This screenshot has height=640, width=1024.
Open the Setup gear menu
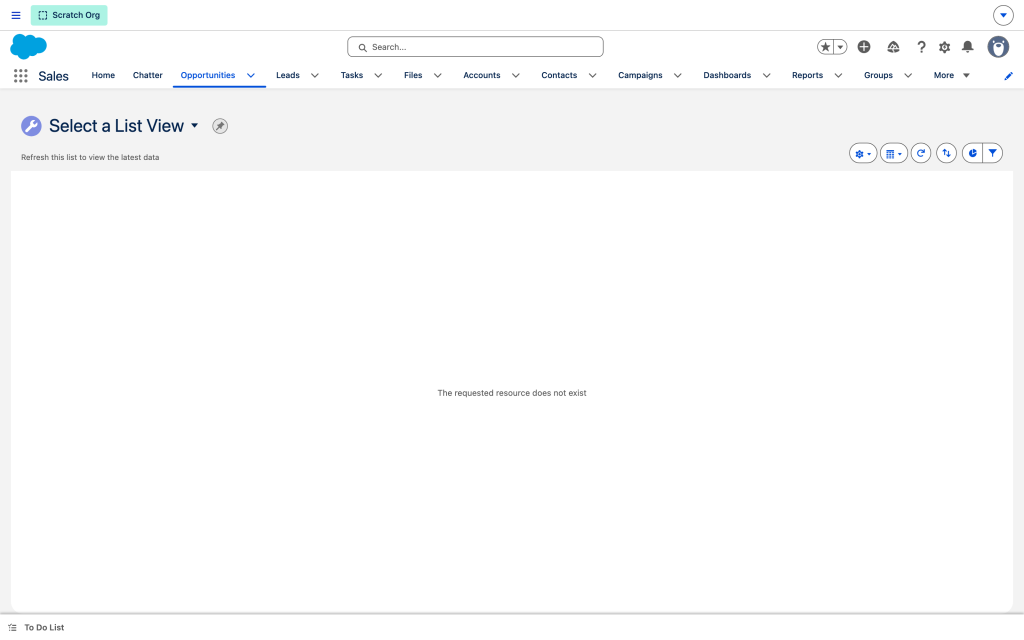(x=944, y=47)
